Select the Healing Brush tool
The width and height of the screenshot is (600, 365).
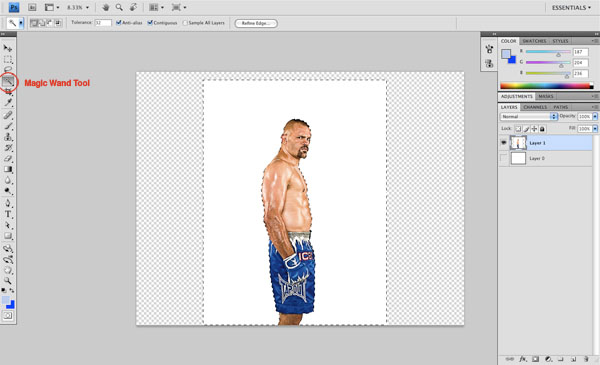click(8, 115)
